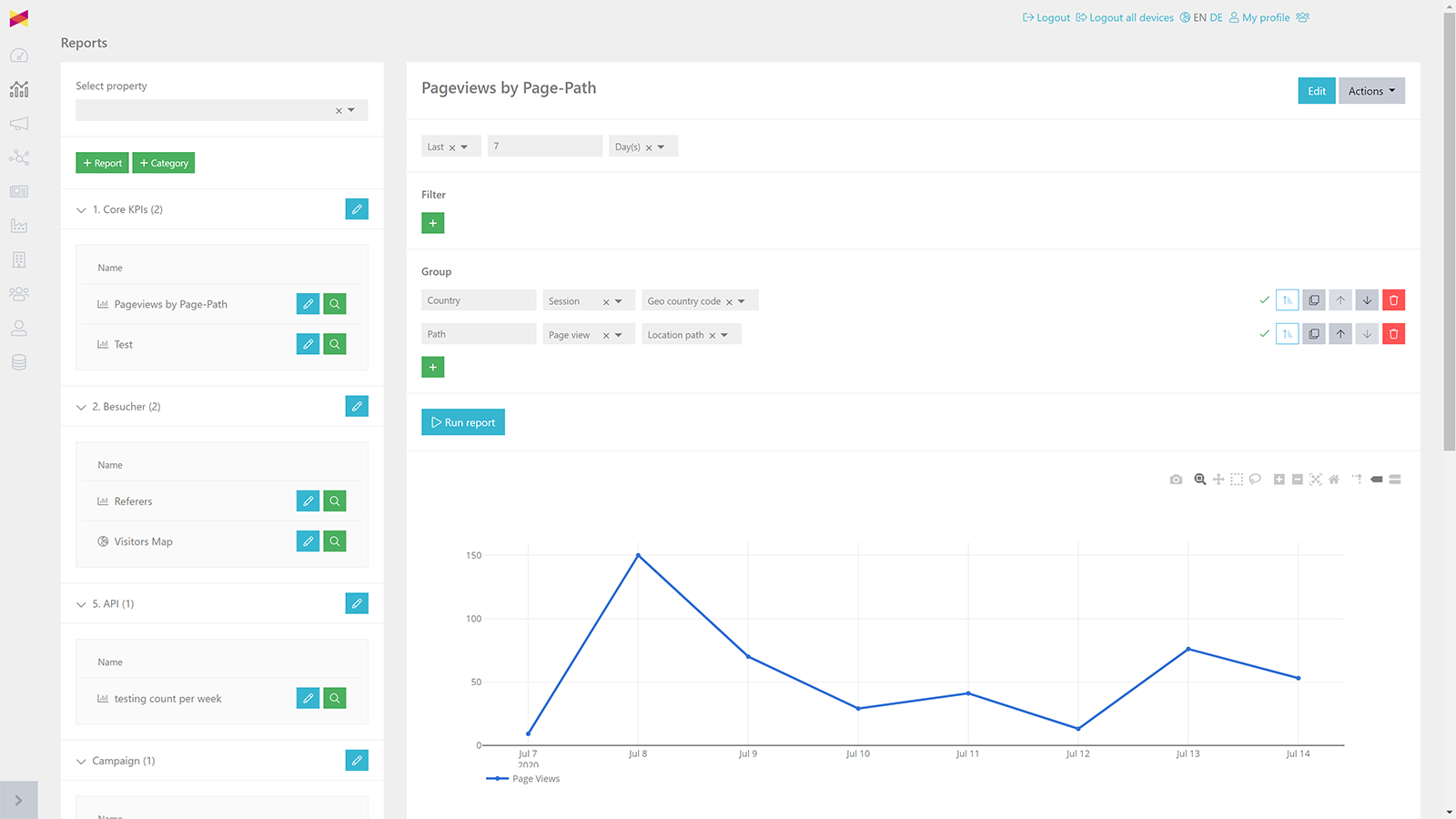The height and width of the screenshot is (819, 1456).
Task: Open the megaphone campaigns sidebar icon
Action: 19,124
